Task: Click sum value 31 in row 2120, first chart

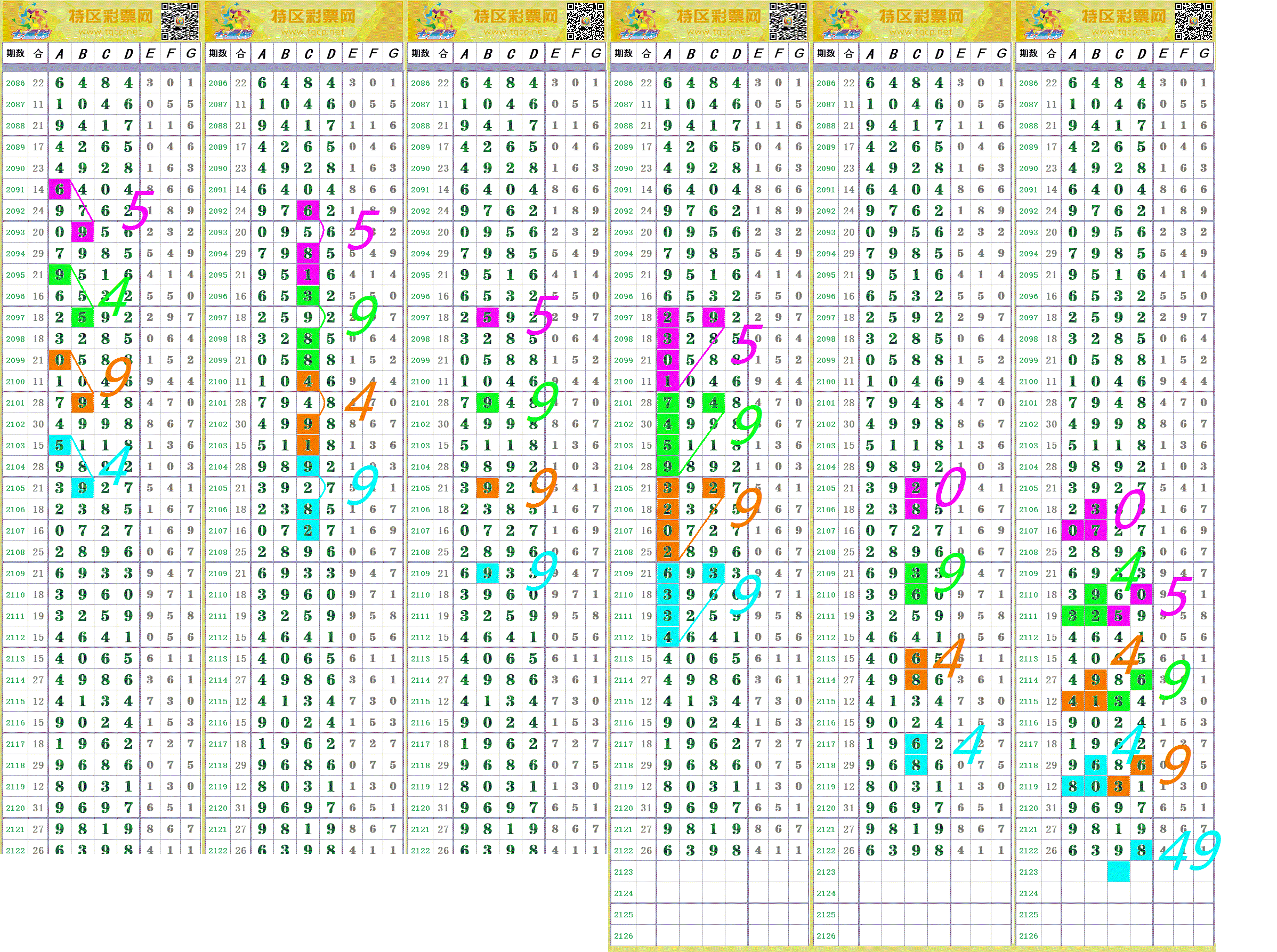Action: pyautogui.click(x=38, y=808)
